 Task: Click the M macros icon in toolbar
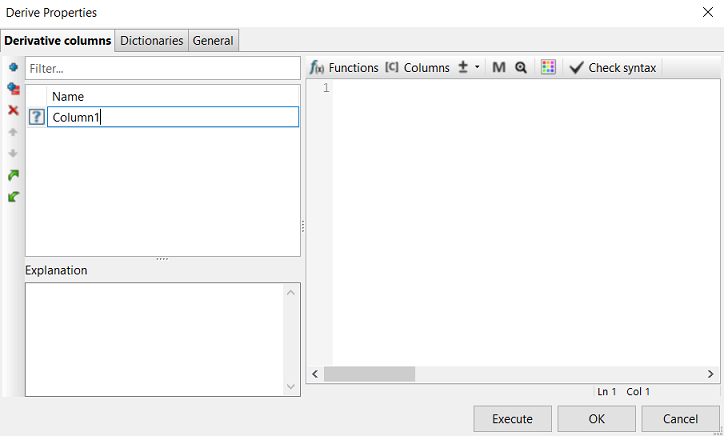click(498, 68)
